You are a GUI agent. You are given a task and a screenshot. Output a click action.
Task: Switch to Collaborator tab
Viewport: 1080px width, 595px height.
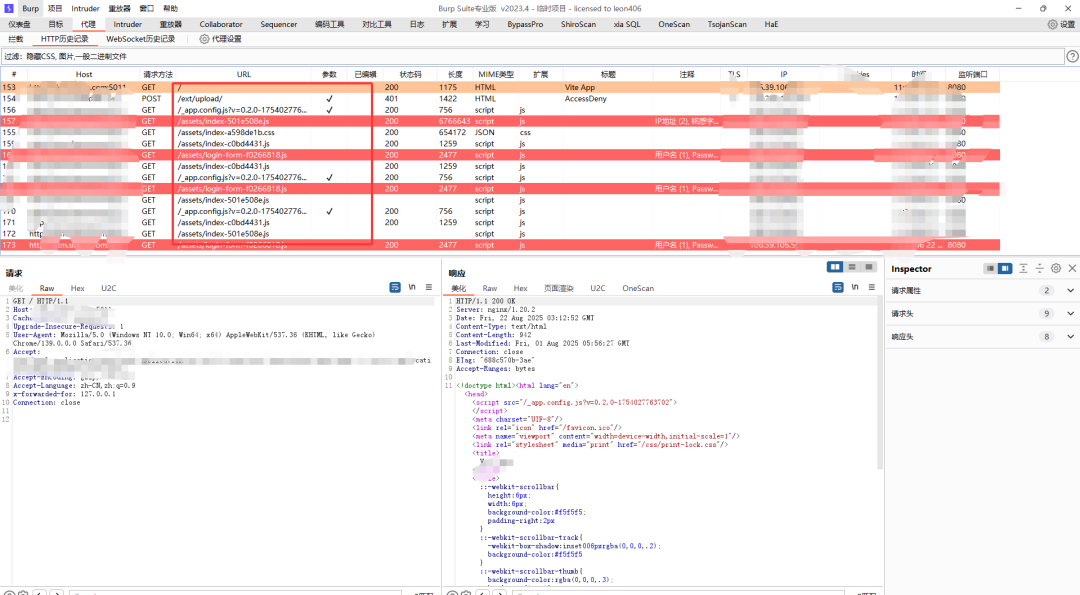point(221,24)
